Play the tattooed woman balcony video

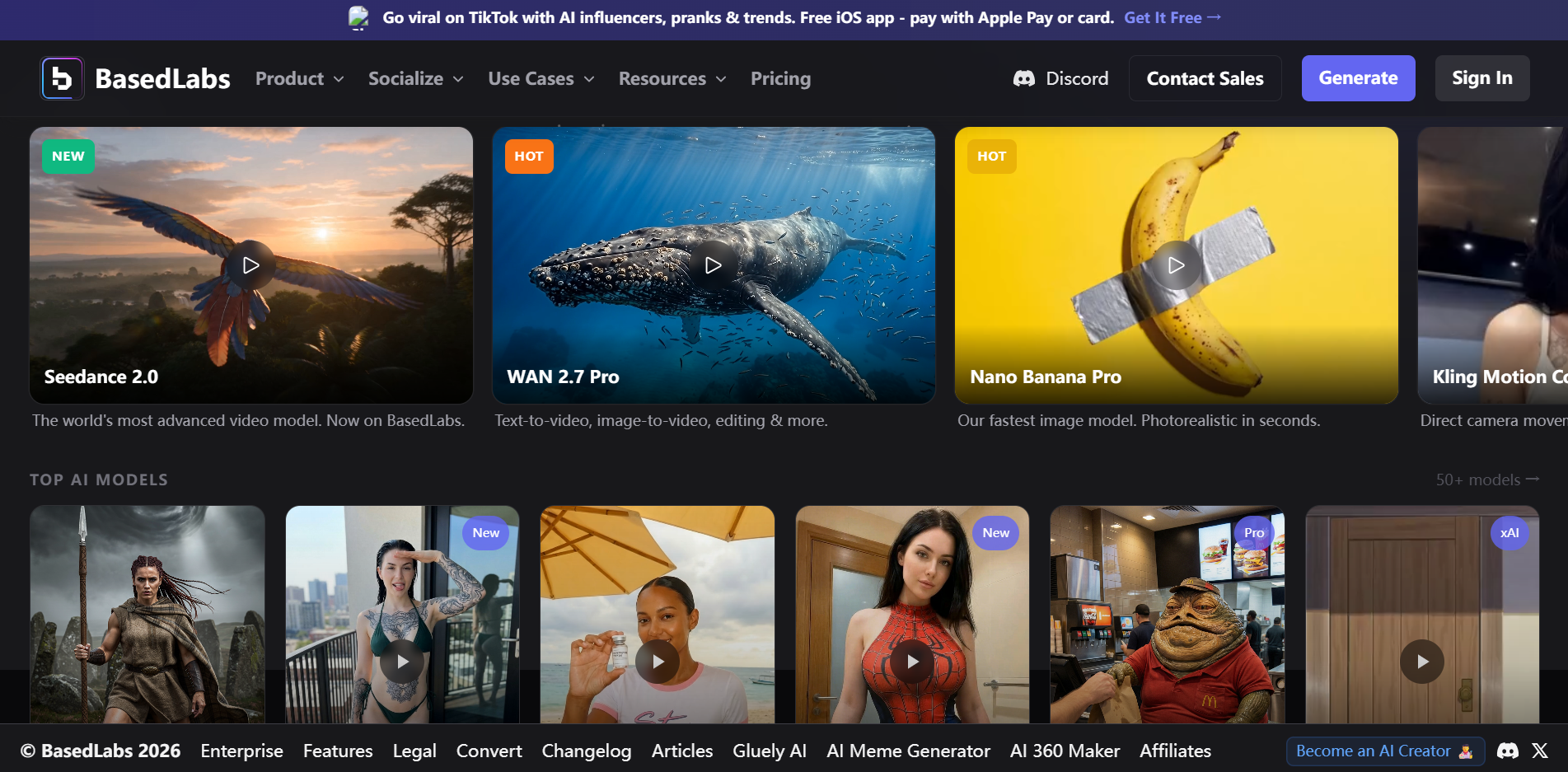pyautogui.click(x=402, y=662)
